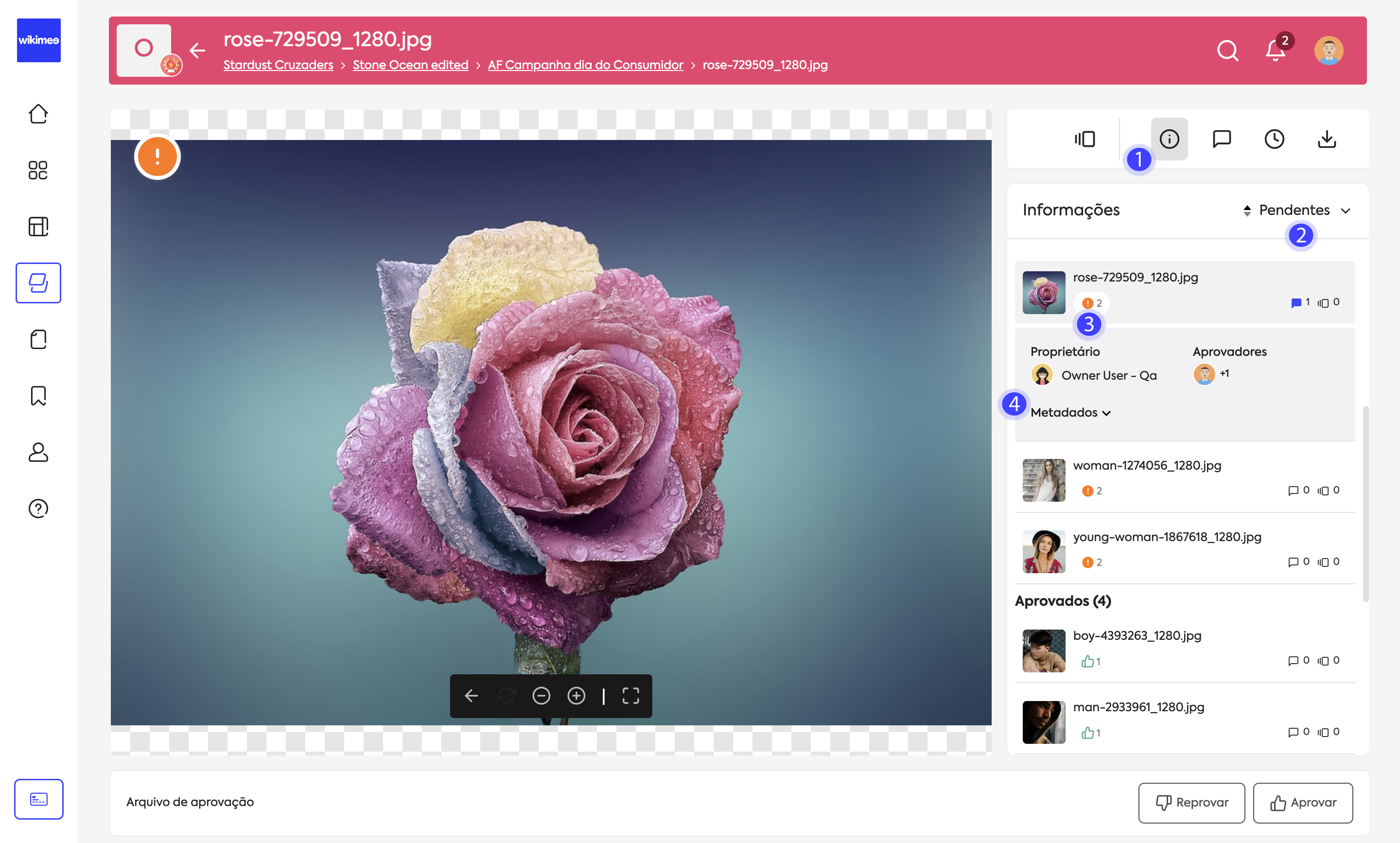This screenshot has width=1400, height=843.
Task: Go to Home in left sidebar
Action: [x=38, y=114]
